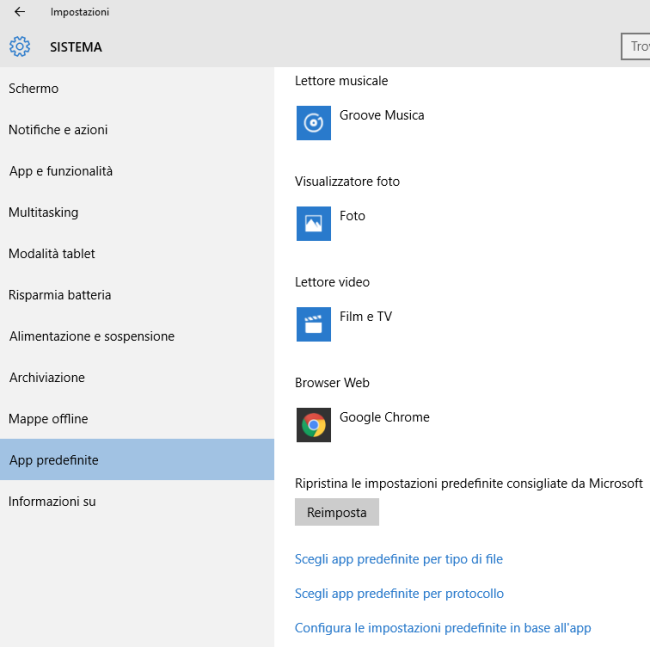This screenshot has height=647, width=650.
Task: Open Risparmia batteria settings
Action: (60, 295)
